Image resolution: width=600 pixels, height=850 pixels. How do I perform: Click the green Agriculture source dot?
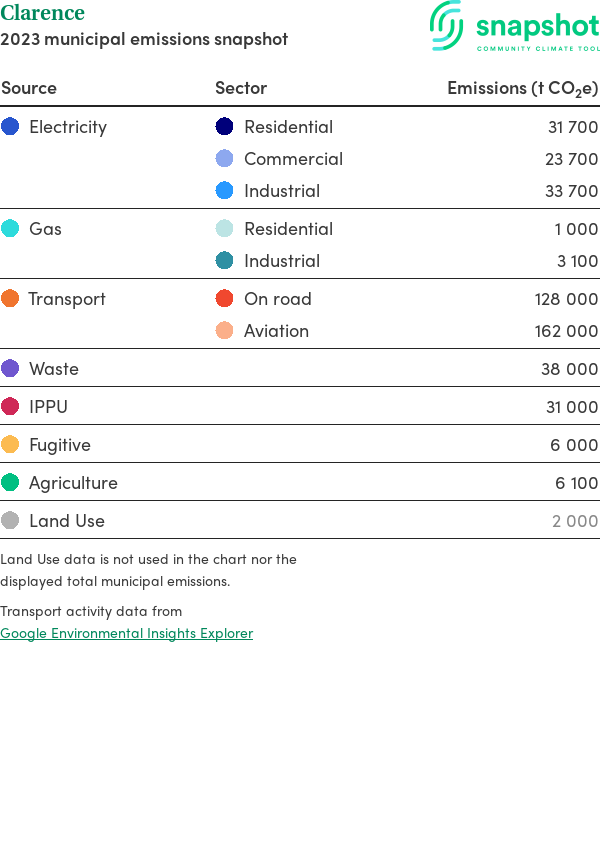[x=10, y=482]
